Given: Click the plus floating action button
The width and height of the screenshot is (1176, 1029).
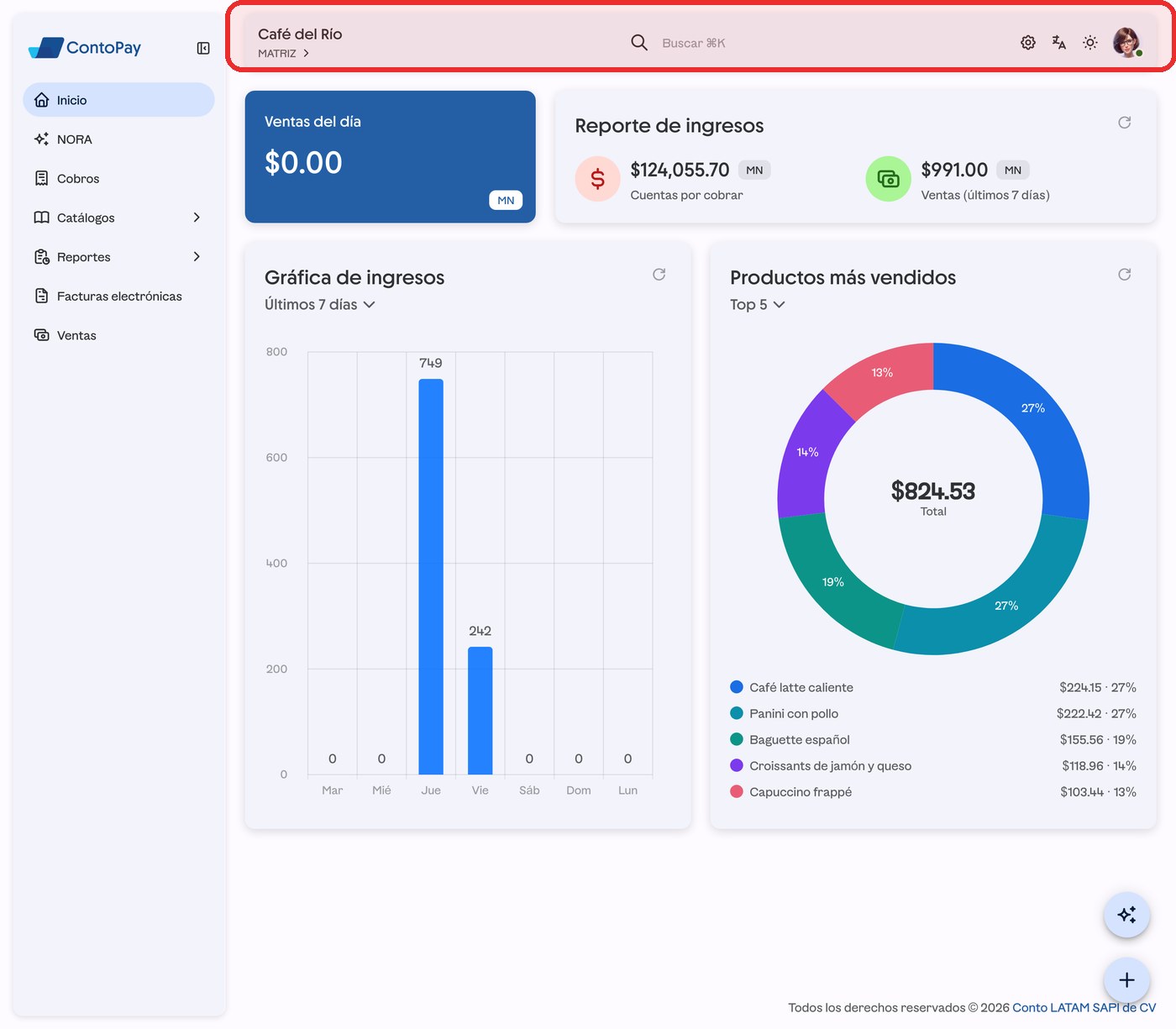Looking at the screenshot, I should (1126, 980).
